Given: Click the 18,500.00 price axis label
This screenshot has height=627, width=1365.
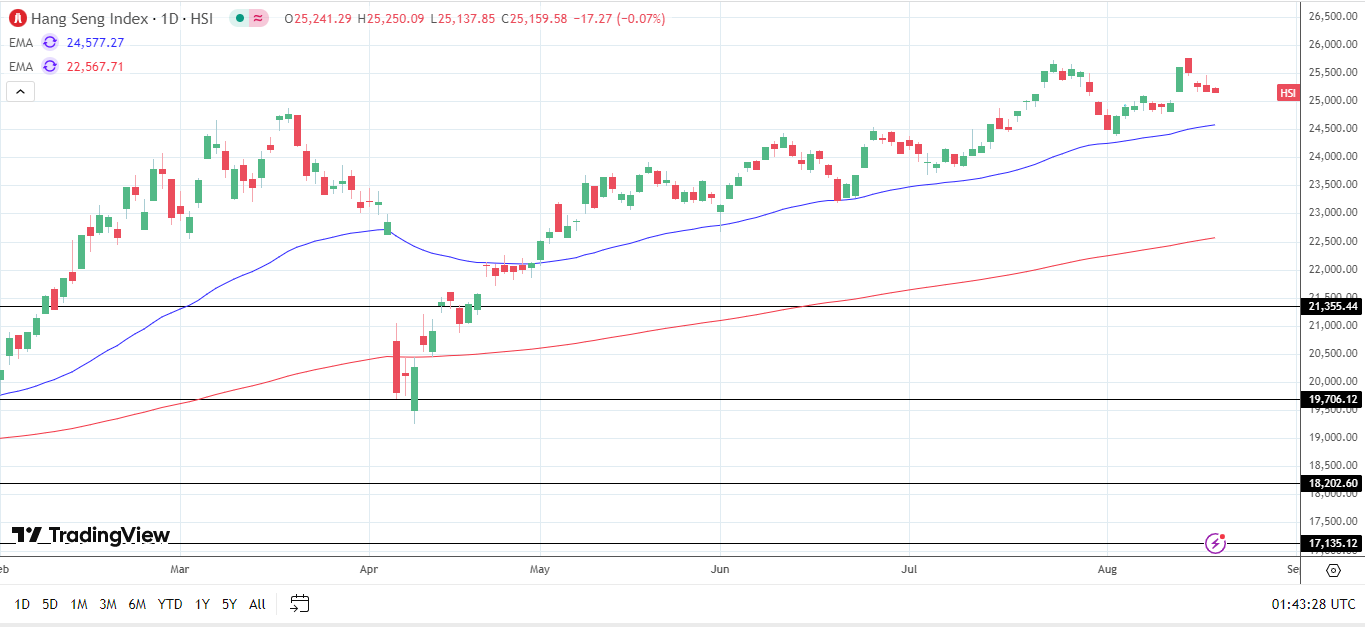Looking at the screenshot, I should click(x=1333, y=465).
